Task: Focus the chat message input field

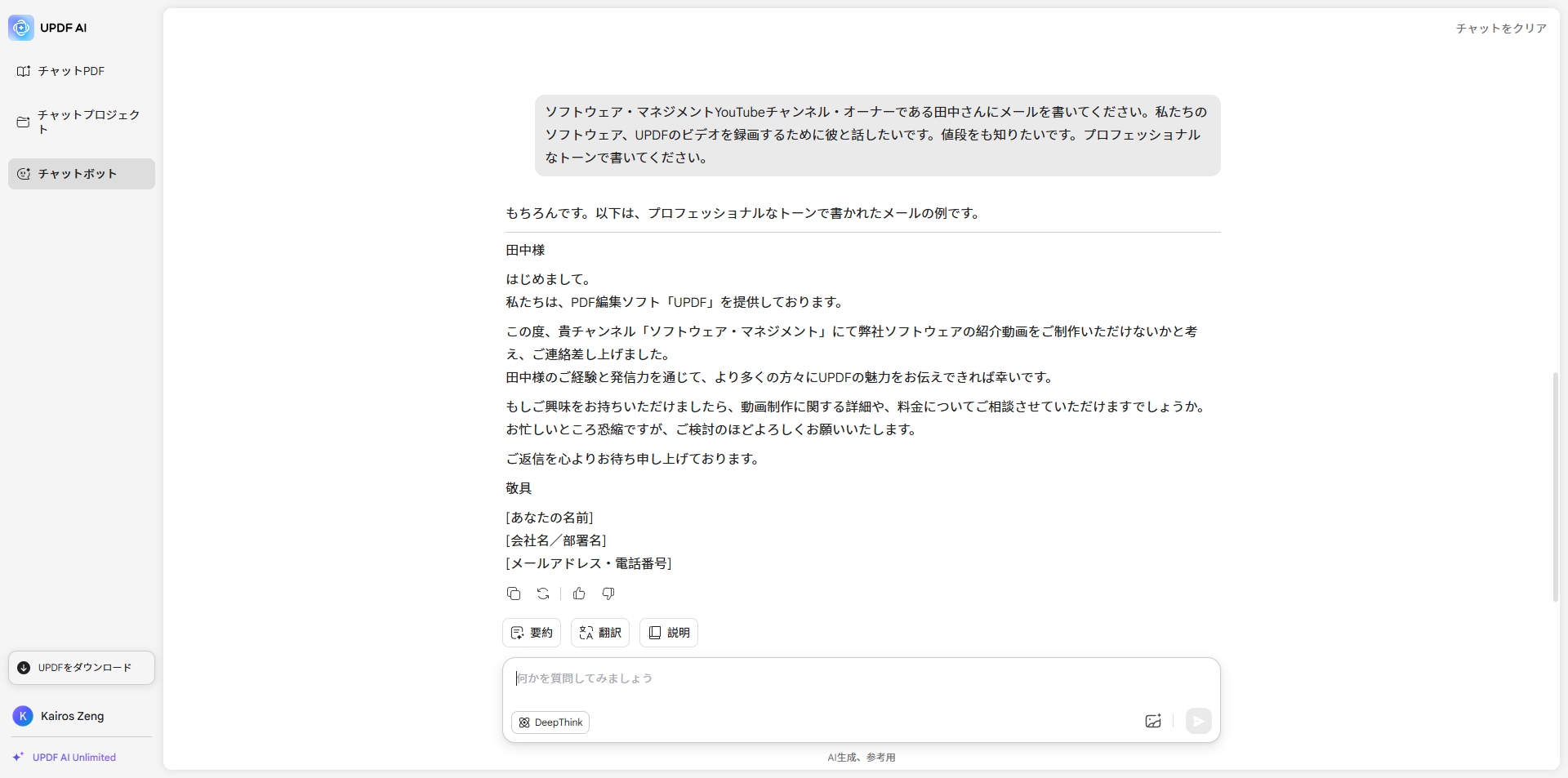Action: coord(861,678)
